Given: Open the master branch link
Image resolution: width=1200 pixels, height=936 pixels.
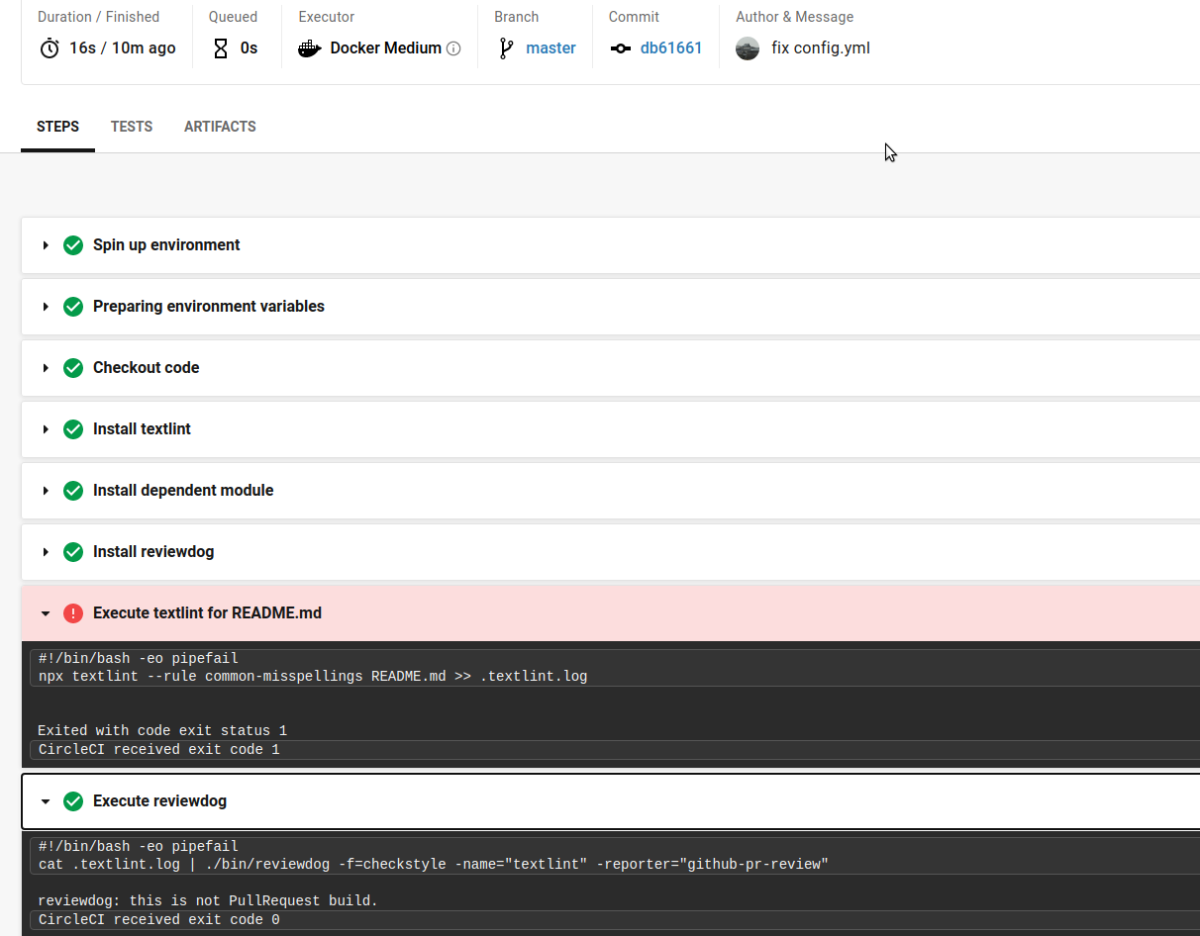Looking at the screenshot, I should 551,48.
